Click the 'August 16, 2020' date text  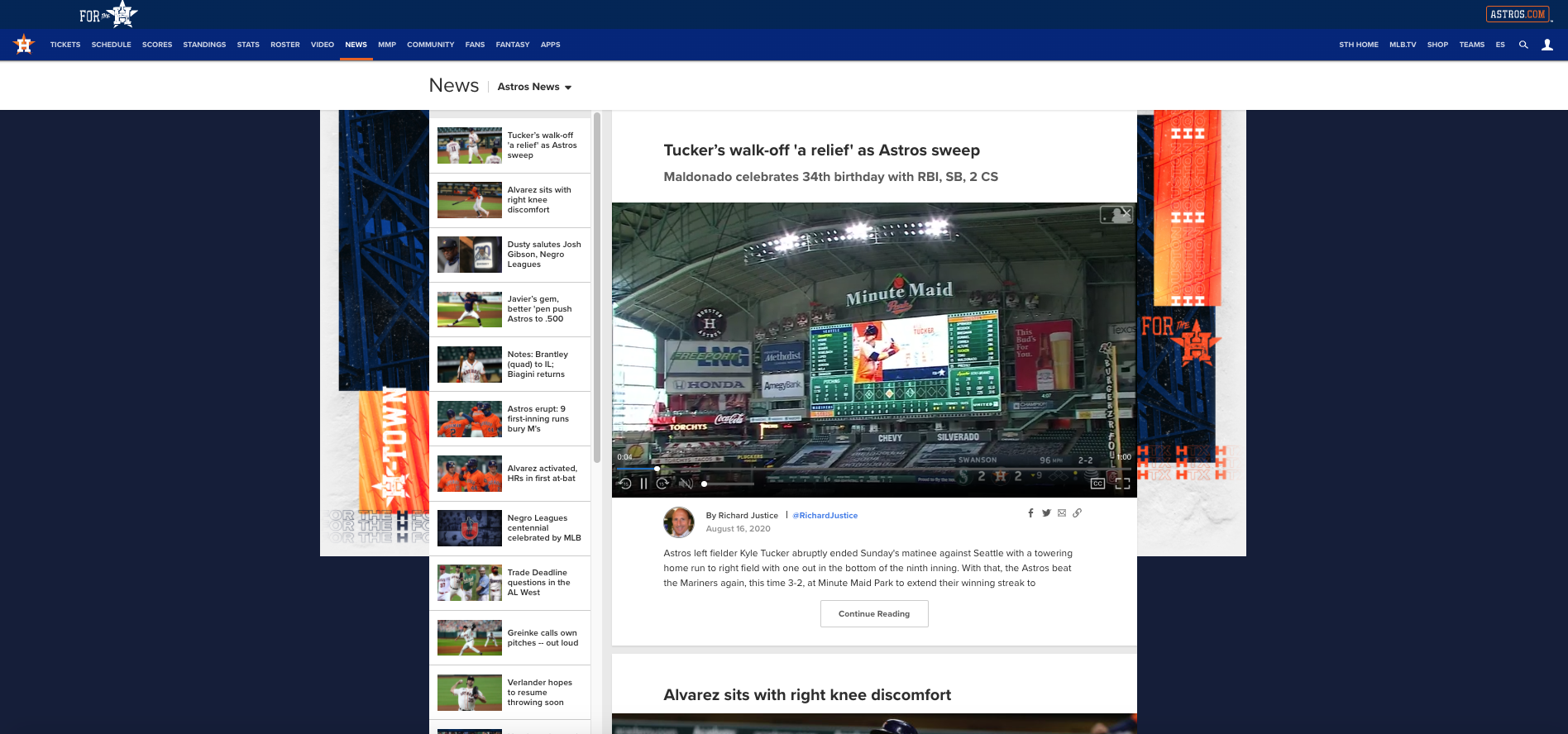pyautogui.click(x=738, y=529)
